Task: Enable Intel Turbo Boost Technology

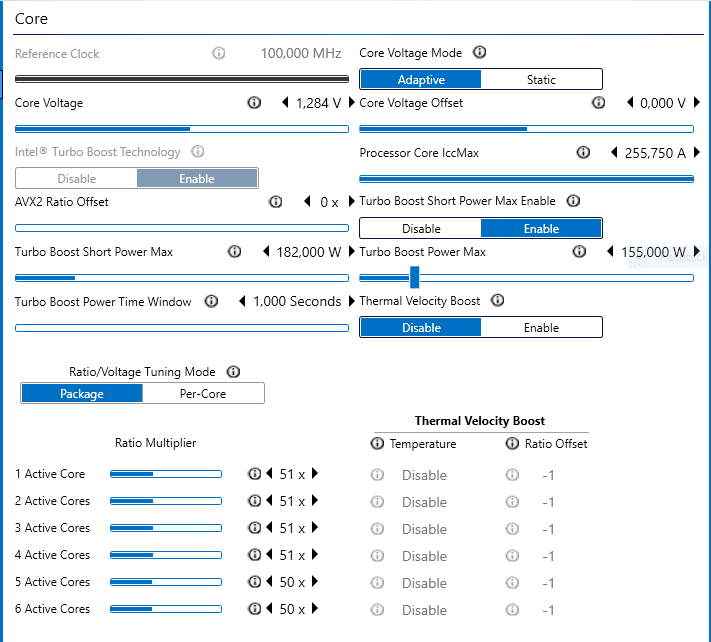Action: tap(197, 178)
